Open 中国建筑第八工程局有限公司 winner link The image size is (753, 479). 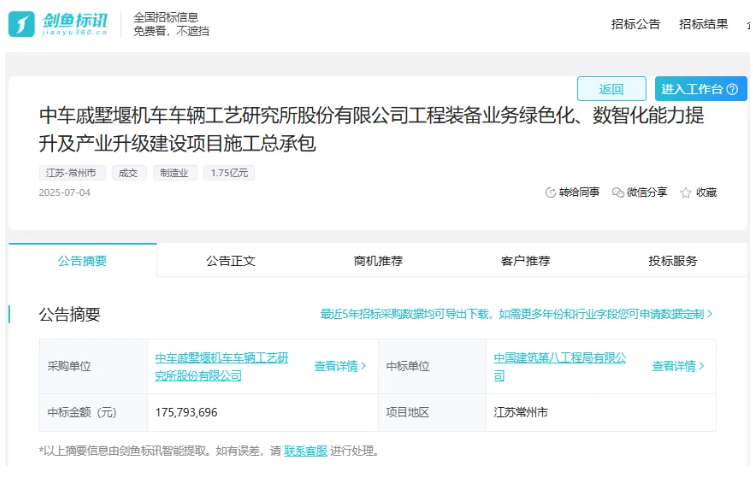559,366
